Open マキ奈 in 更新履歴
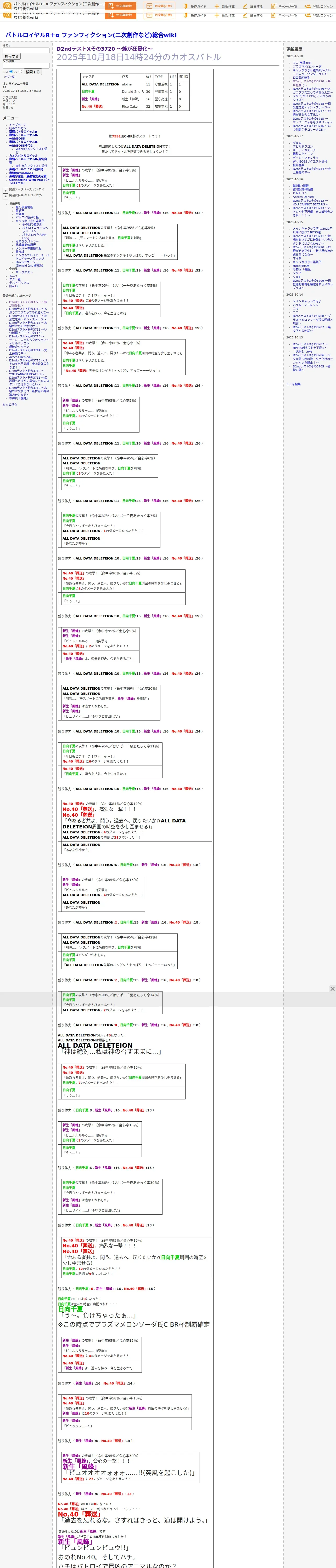The height and width of the screenshot is (1568, 336). [x=297, y=259]
